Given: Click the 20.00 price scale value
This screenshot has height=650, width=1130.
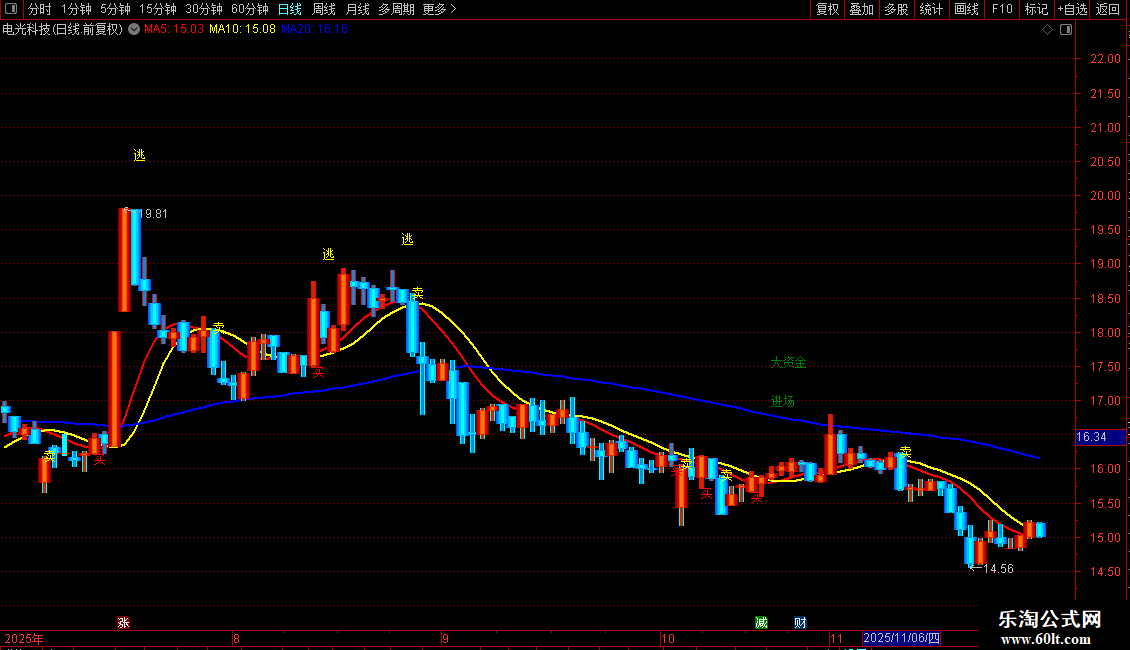Looking at the screenshot, I should coord(1105,196).
